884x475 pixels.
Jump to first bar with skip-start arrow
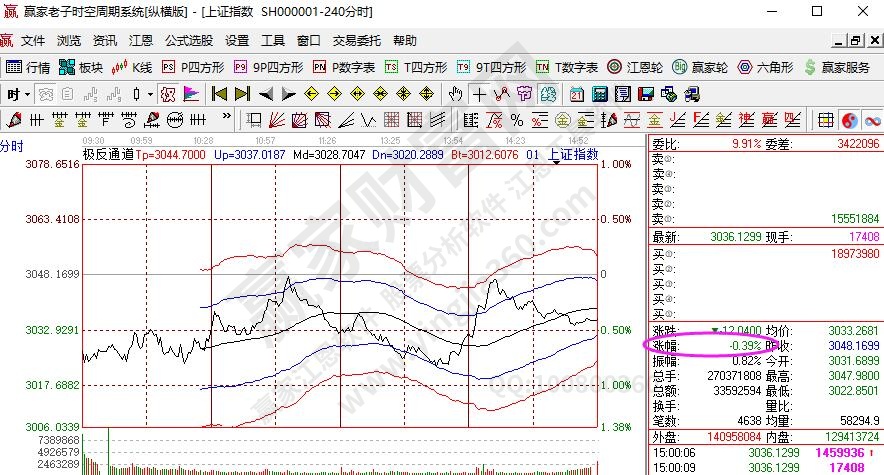219,94
